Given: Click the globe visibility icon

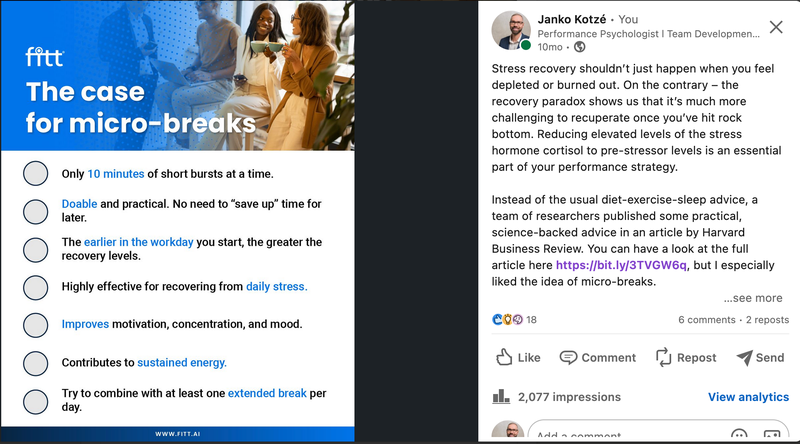Looking at the screenshot, I should (x=580, y=47).
